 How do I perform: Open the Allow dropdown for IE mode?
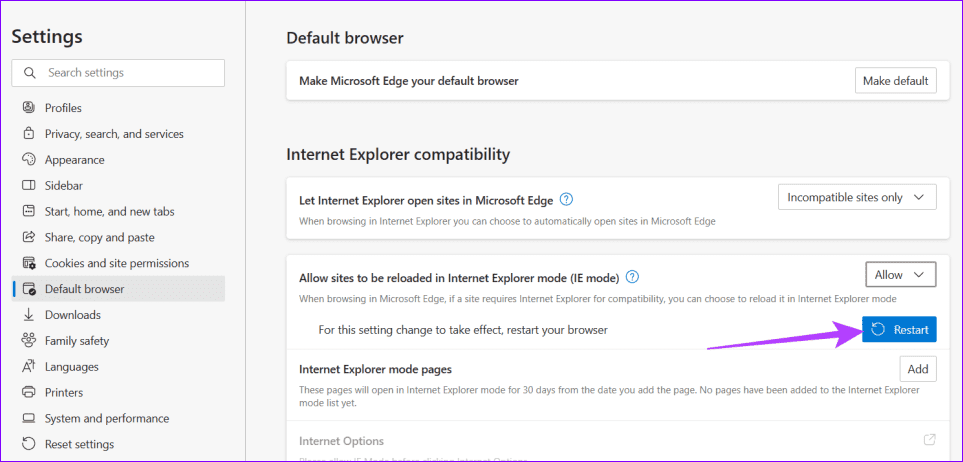pyautogui.click(x=901, y=275)
